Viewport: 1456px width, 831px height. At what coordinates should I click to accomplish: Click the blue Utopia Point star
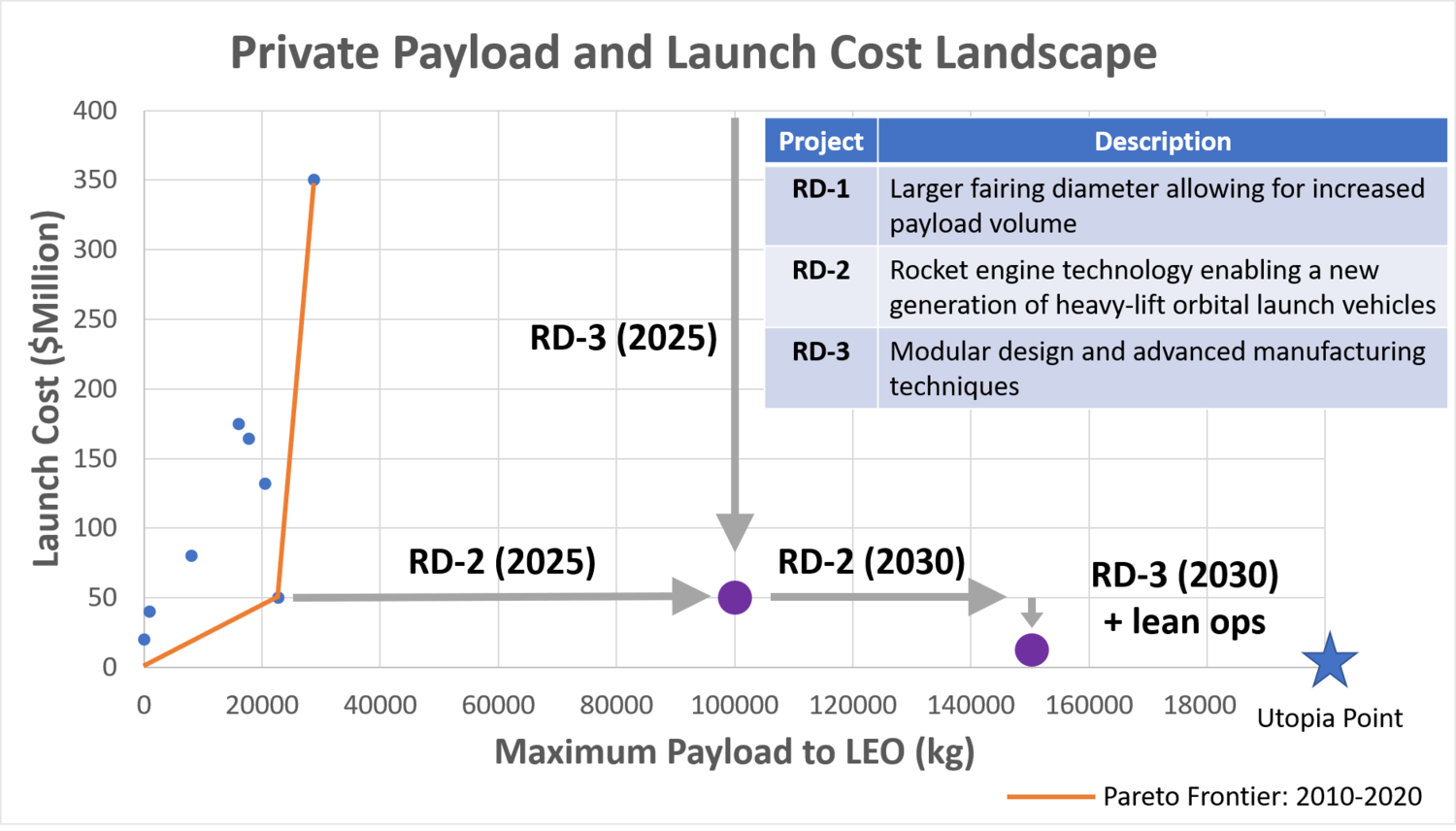(1329, 661)
